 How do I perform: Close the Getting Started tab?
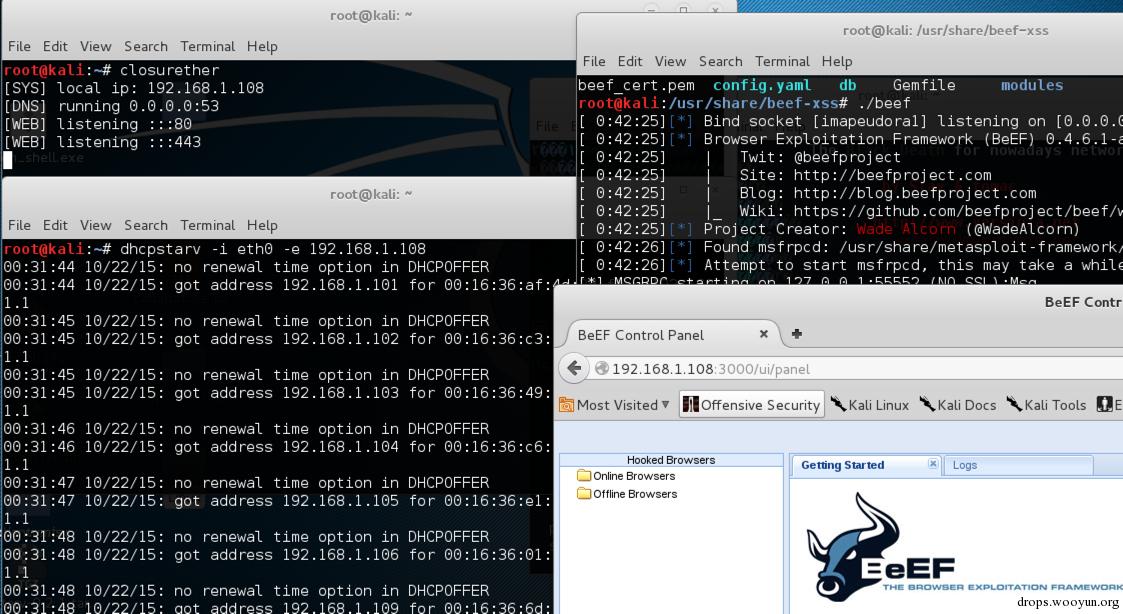click(932, 464)
